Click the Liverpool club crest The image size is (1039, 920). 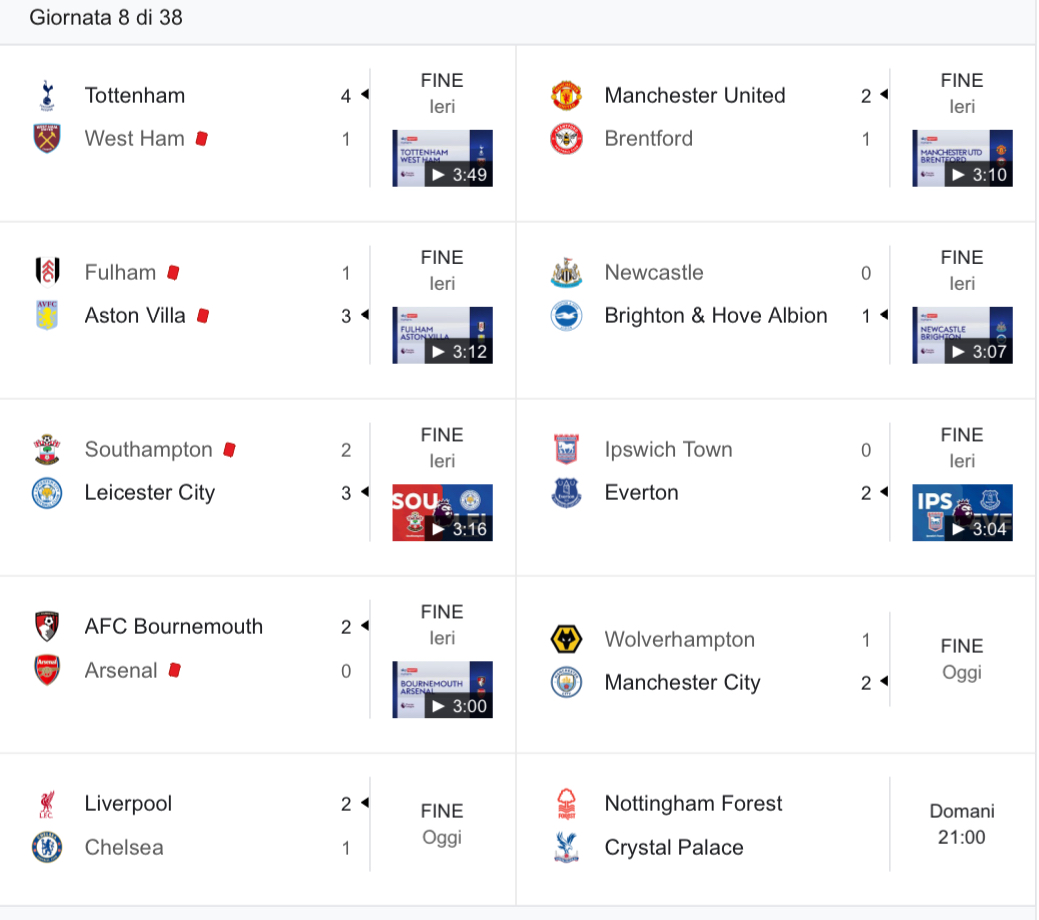[47, 804]
